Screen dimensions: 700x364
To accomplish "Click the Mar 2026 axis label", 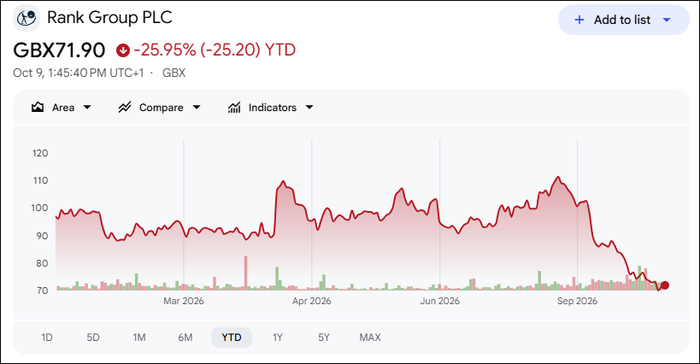I will click(183, 301).
